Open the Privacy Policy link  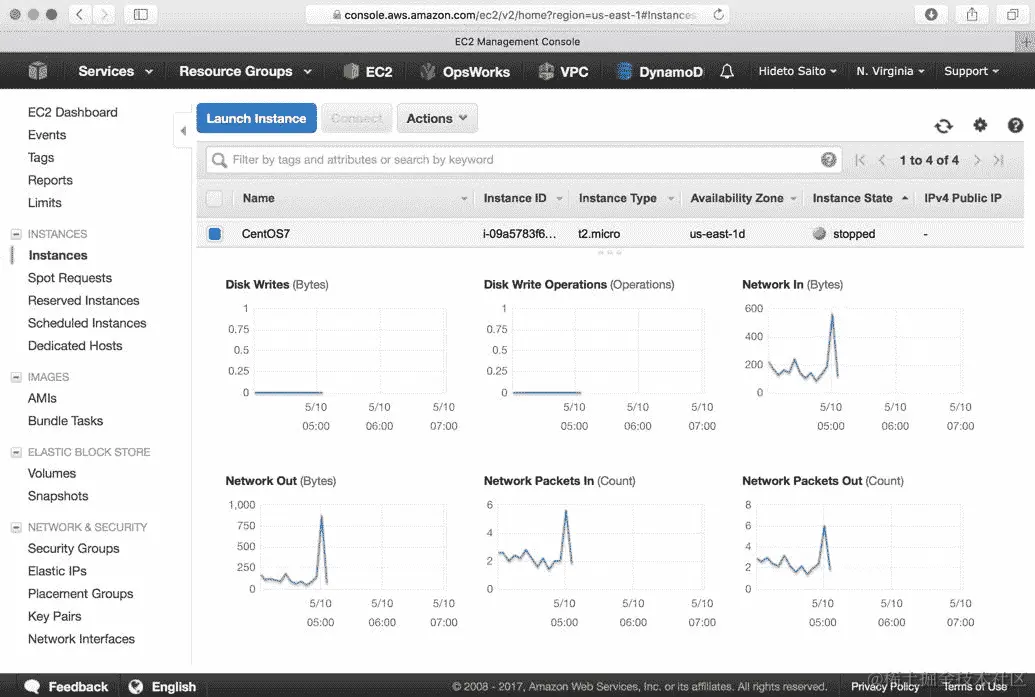tap(885, 686)
